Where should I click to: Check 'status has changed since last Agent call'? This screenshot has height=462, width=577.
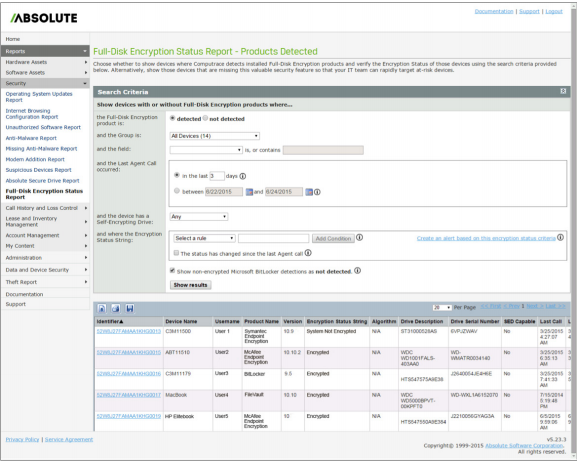click(x=176, y=253)
